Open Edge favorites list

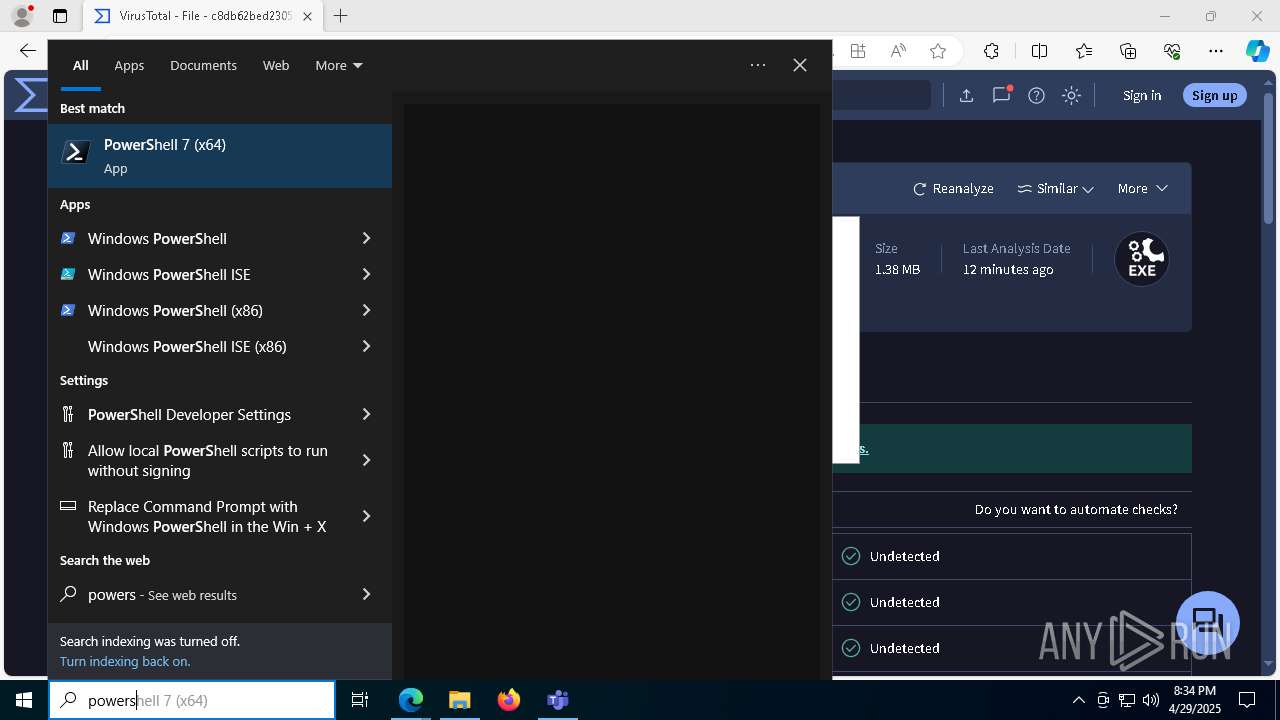[1084, 51]
